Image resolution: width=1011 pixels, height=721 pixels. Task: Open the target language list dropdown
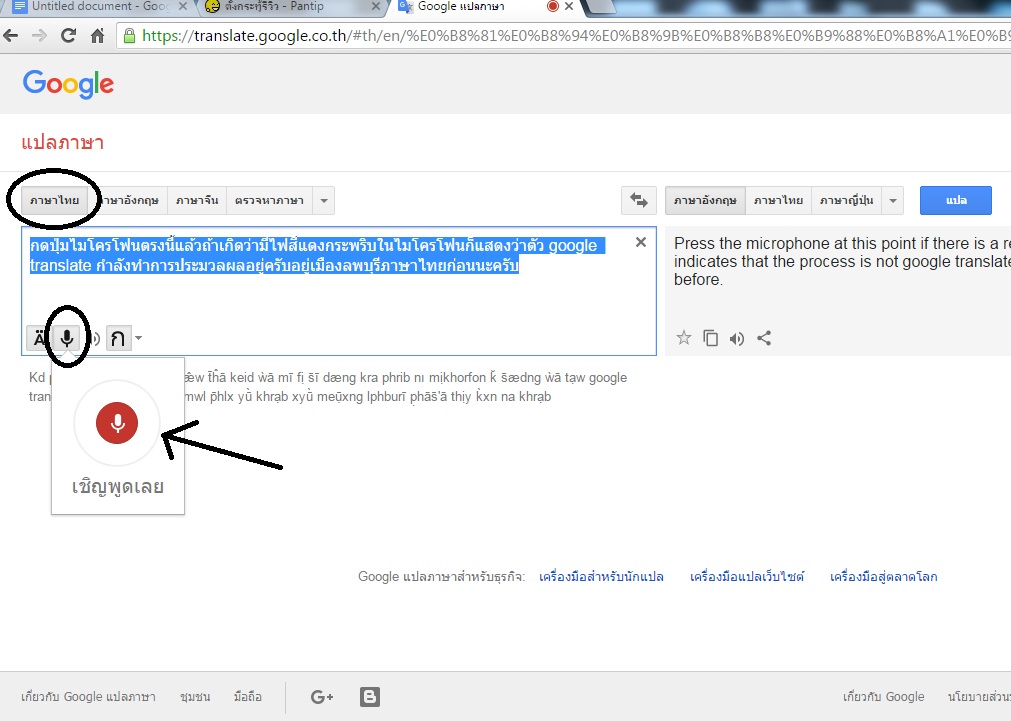pyautogui.click(x=893, y=201)
